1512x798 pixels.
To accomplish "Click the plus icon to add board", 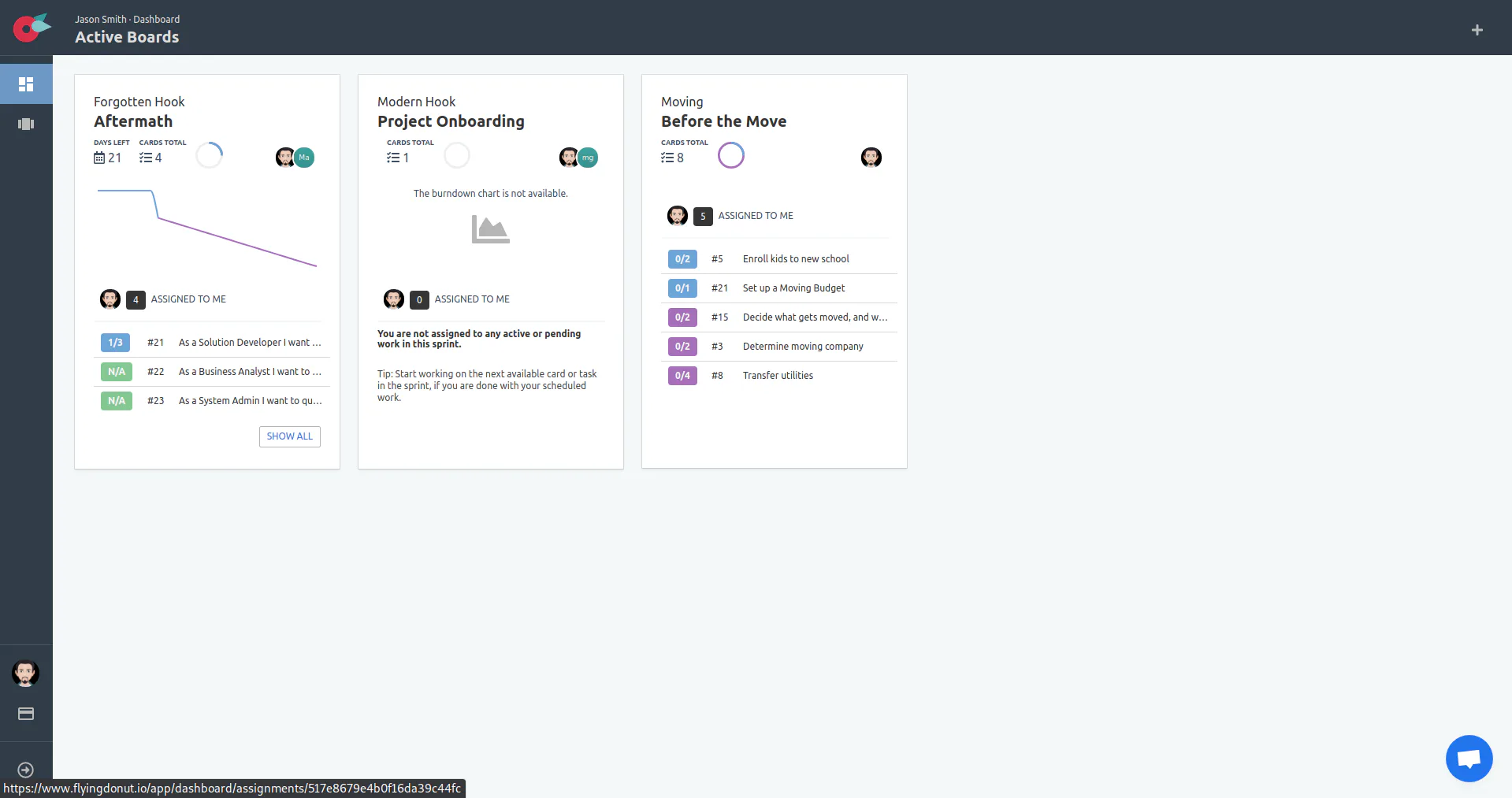I will click(1477, 30).
